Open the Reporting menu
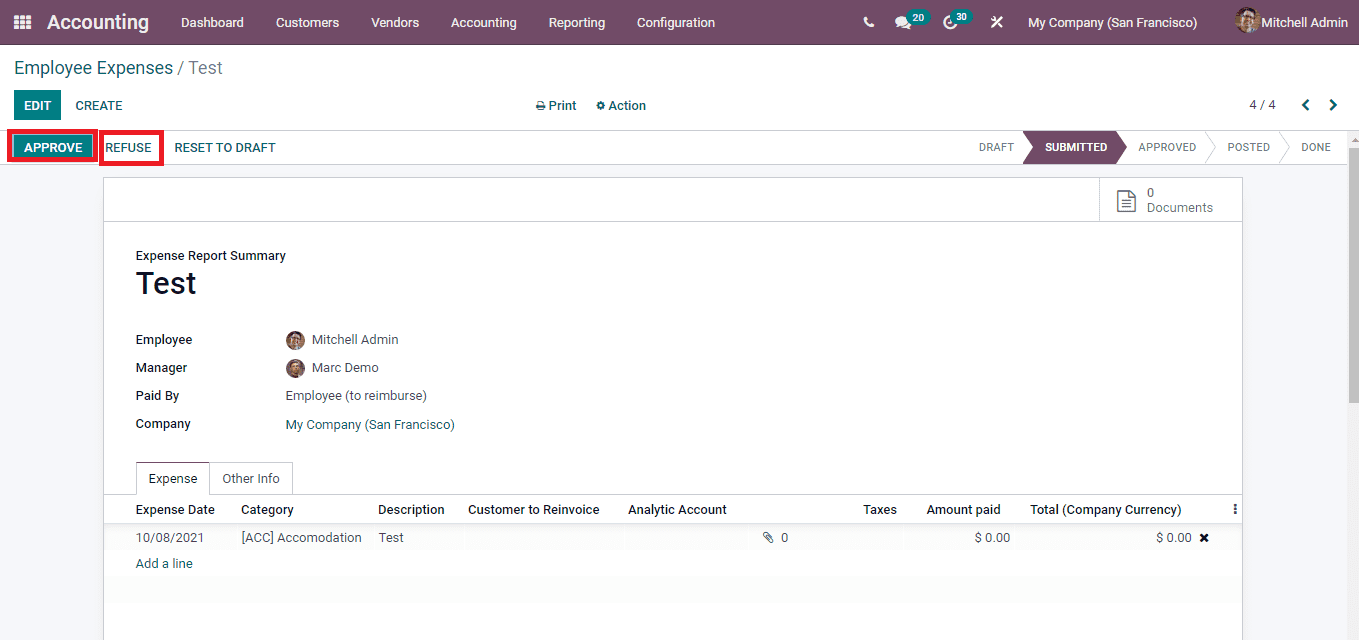 (577, 22)
